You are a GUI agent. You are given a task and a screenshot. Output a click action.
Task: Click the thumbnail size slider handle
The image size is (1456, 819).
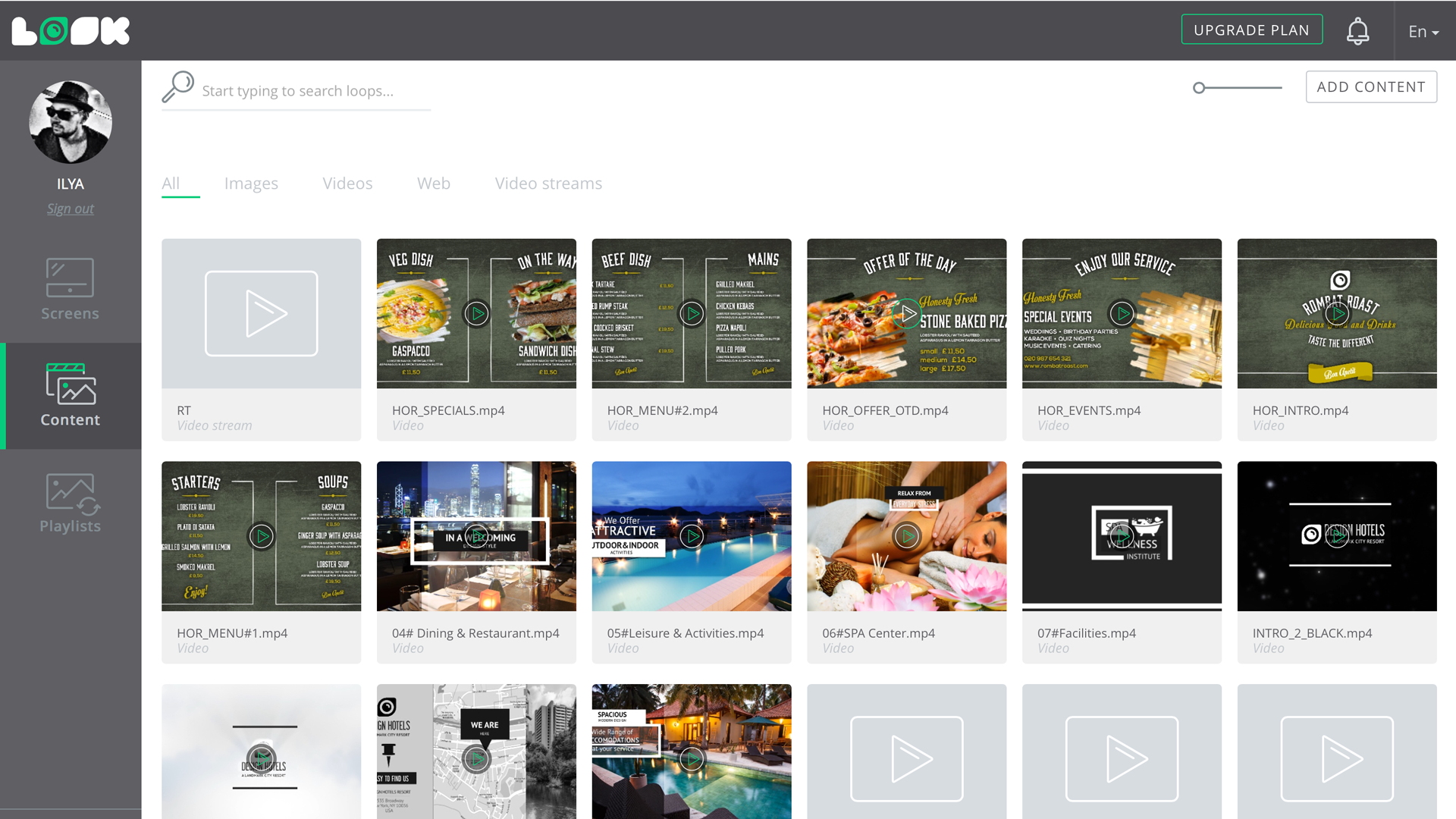[x=1199, y=88]
